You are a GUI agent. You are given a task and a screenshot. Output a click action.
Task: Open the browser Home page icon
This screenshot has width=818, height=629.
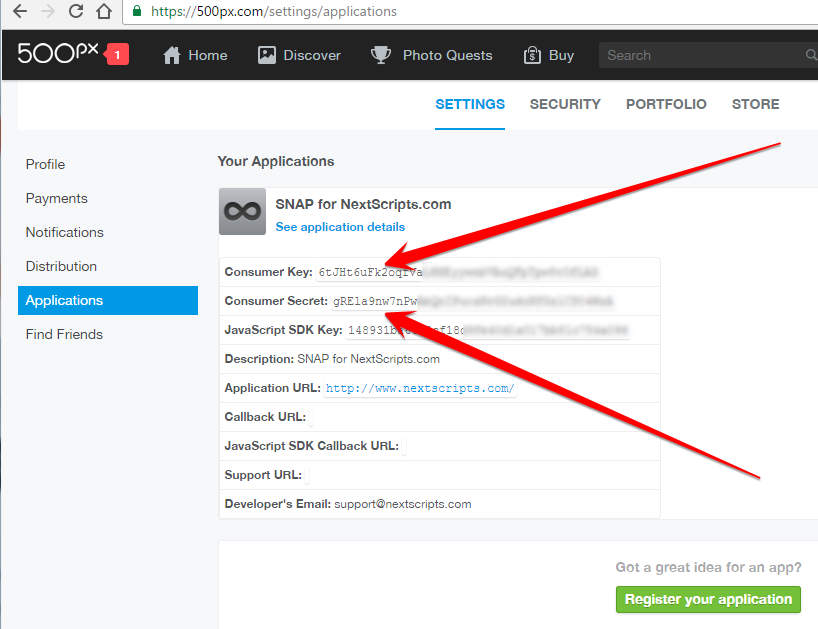104,11
